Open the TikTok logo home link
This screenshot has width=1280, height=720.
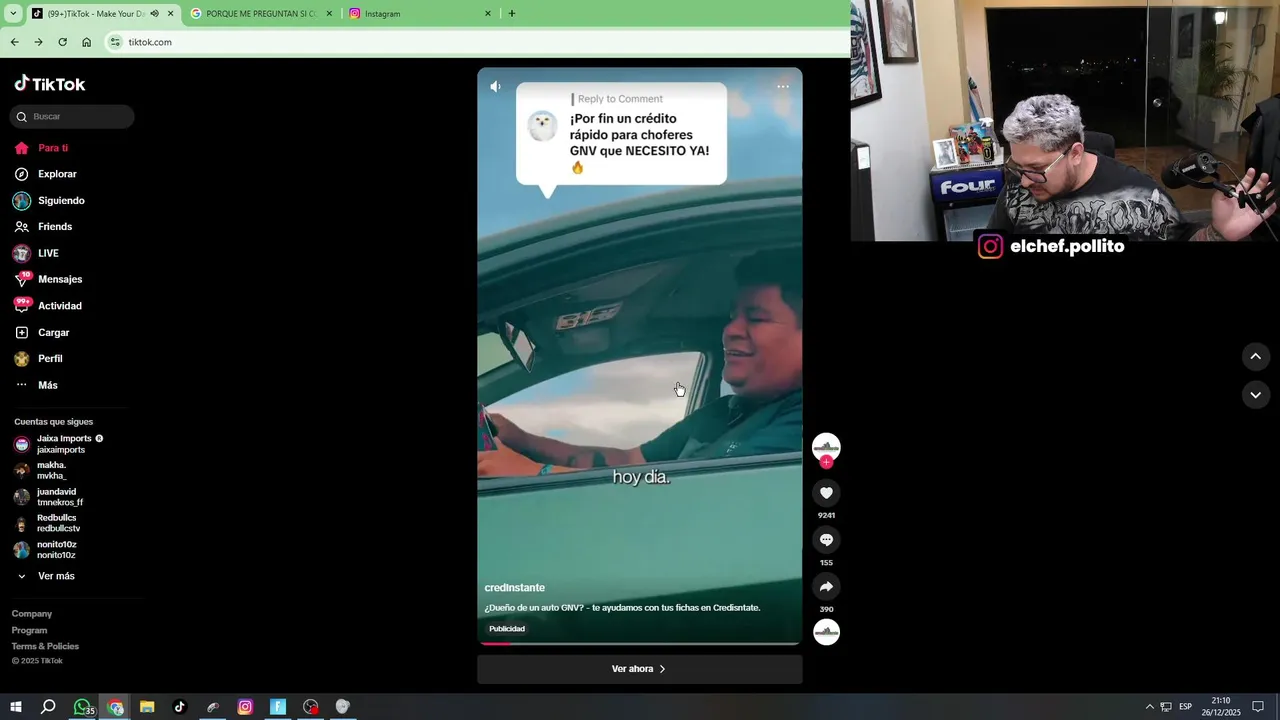(x=50, y=84)
